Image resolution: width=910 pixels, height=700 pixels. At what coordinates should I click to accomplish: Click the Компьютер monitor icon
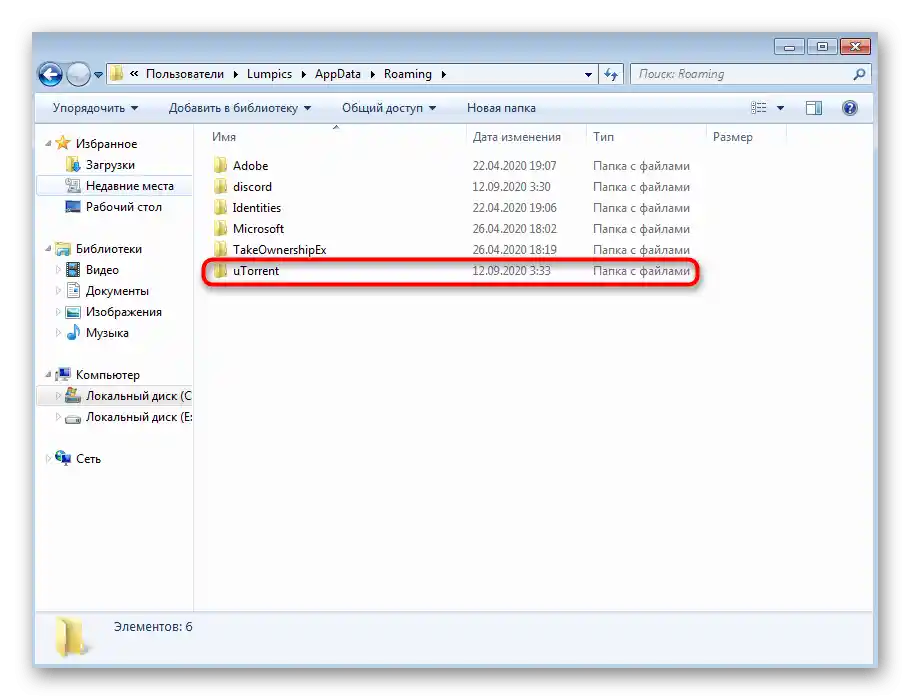[x=63, y=374]
